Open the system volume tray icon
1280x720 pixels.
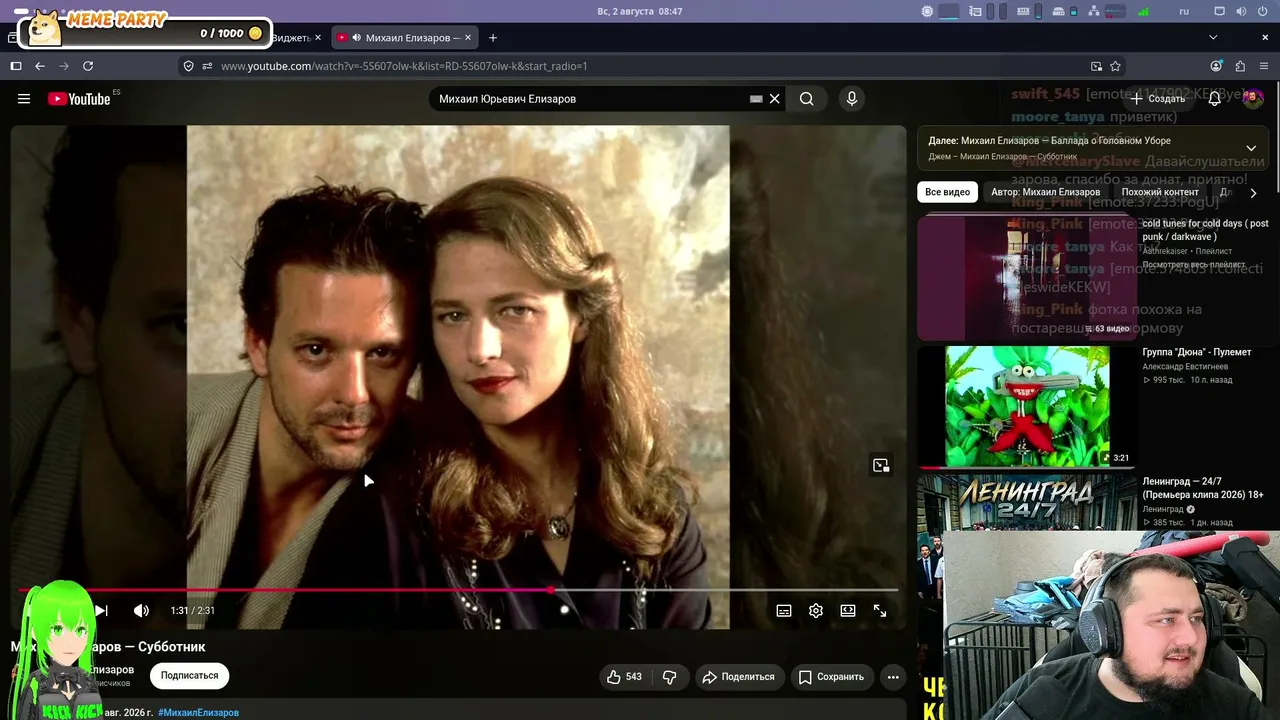tap(1241, 11)
